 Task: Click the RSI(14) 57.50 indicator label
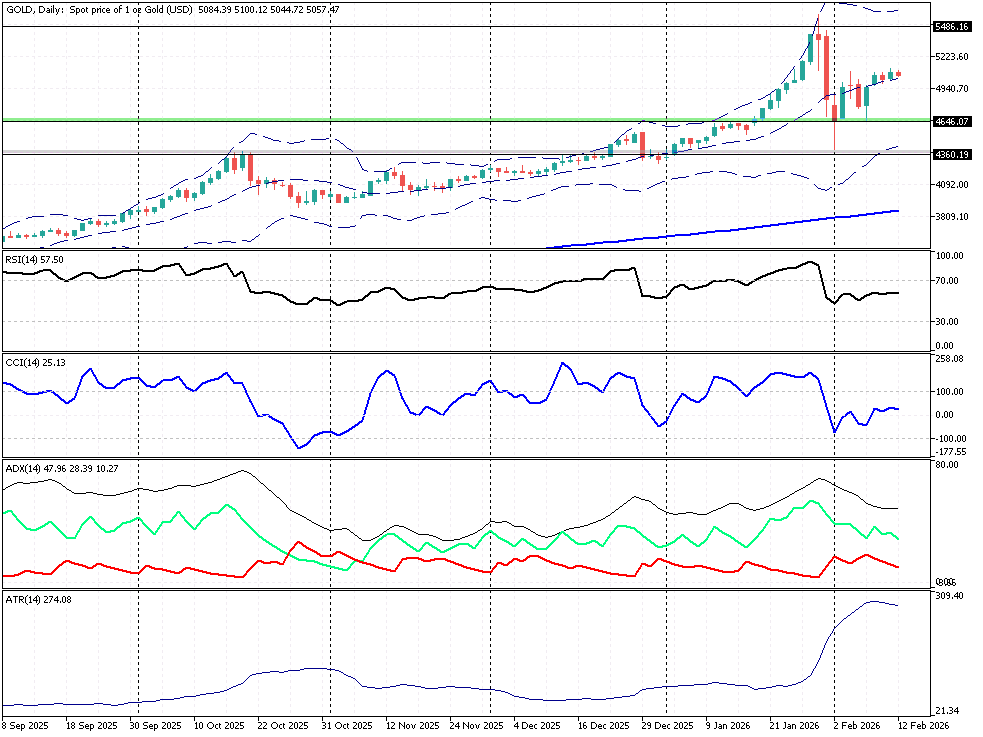click(x=35, y=259)
